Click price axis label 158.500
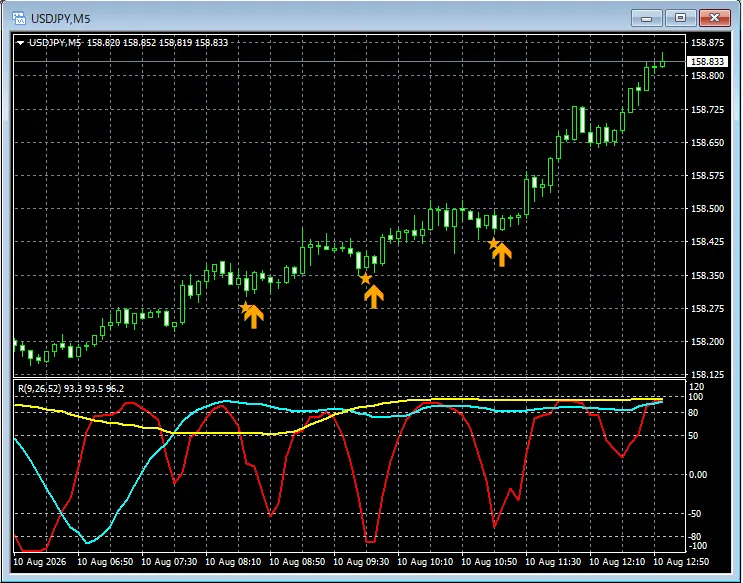Viewport: 743px width, 583px height. click(707, 209)
